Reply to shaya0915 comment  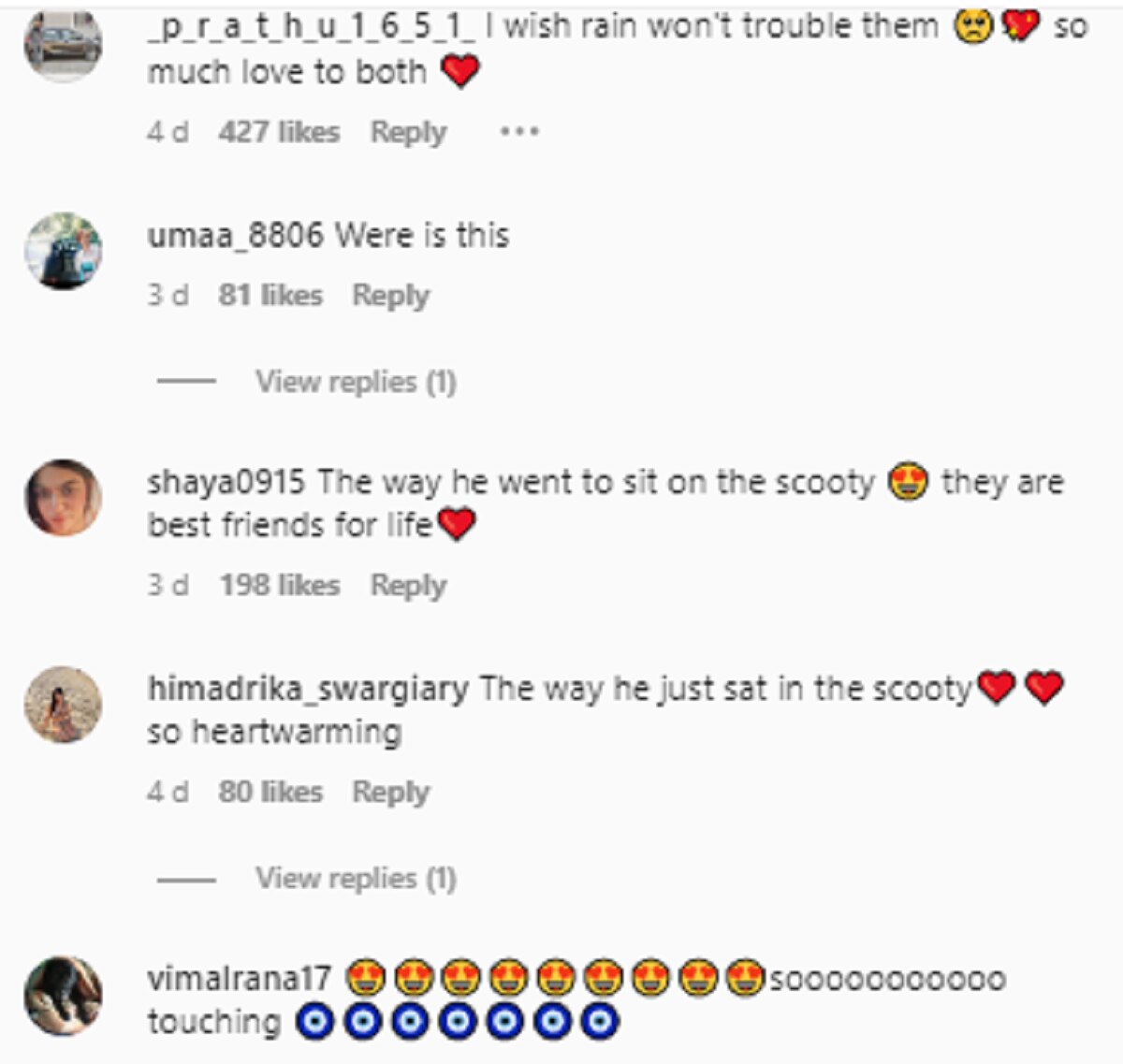click(408, 586)
